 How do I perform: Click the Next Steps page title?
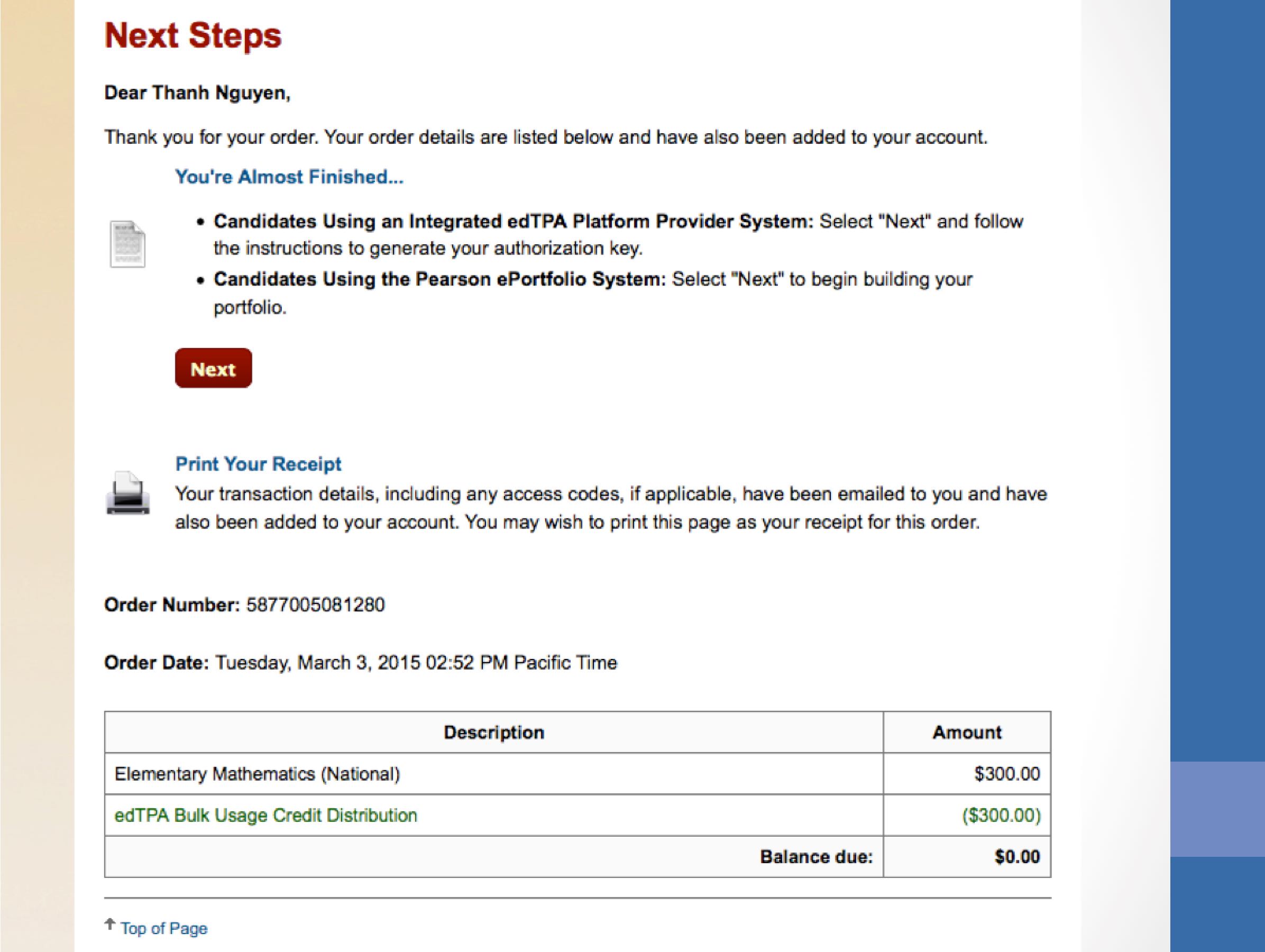[192, 35]
